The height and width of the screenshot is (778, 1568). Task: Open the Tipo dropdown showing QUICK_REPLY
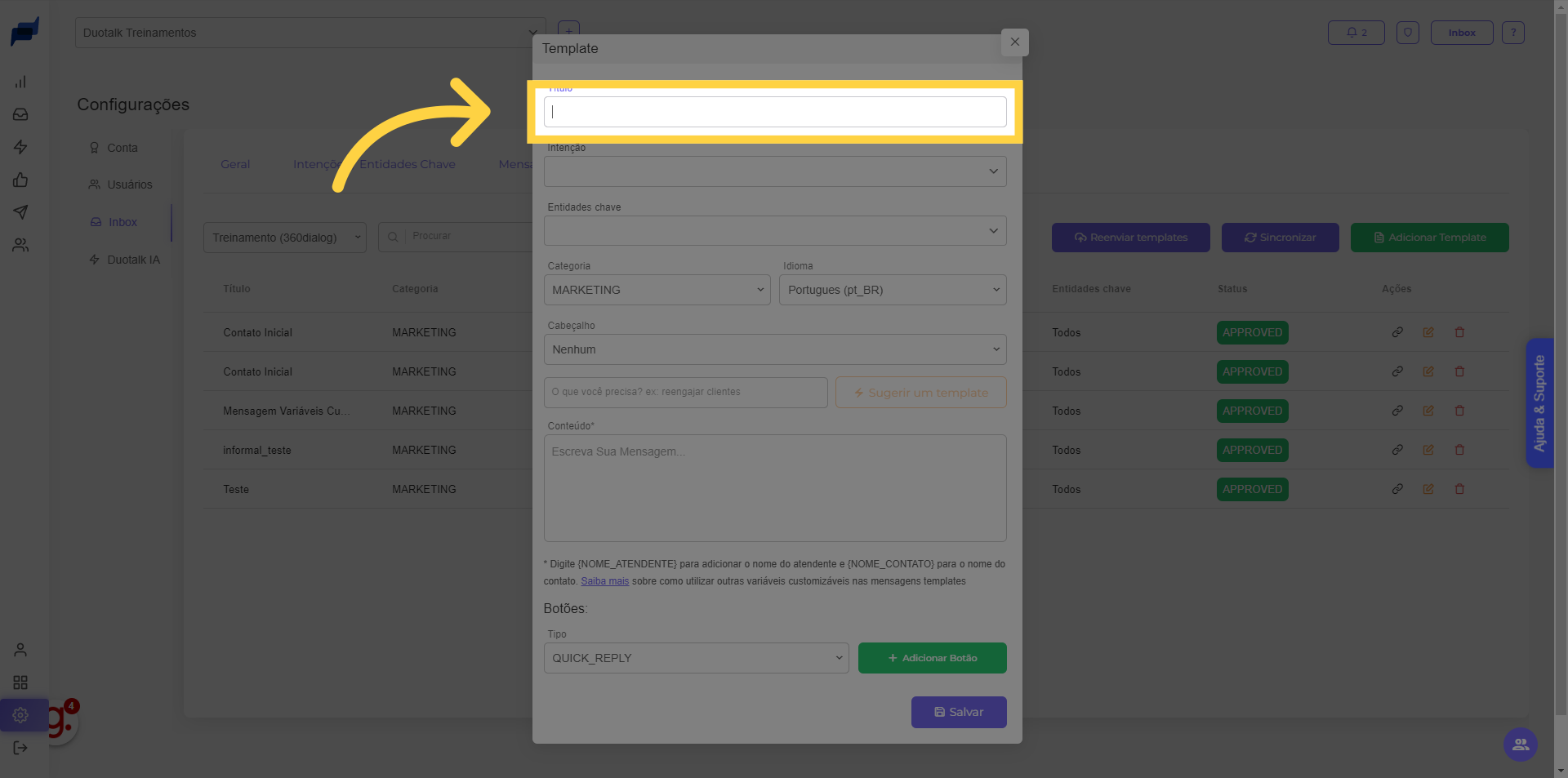pos(696,658)
